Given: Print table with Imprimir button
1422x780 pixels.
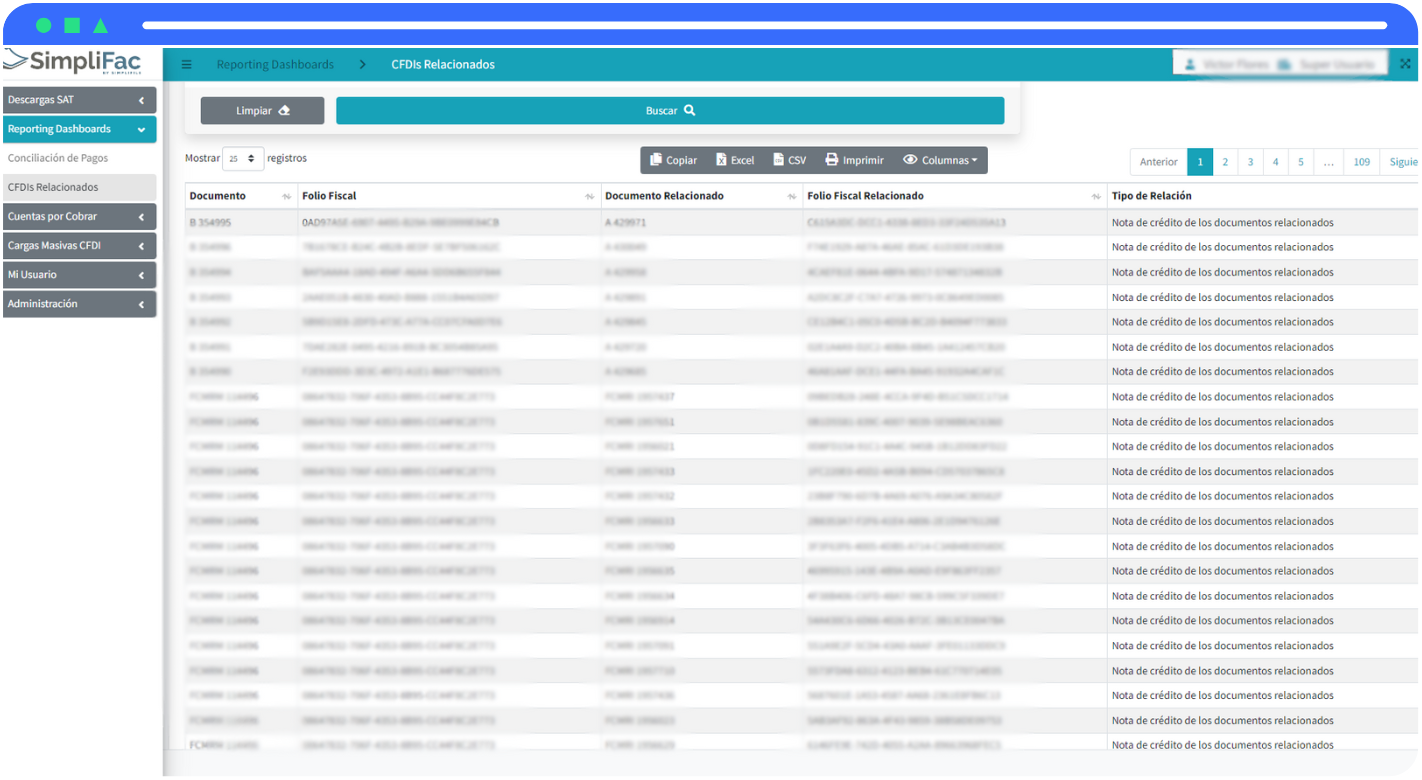Looking at the screenshot, I should 854,160.
